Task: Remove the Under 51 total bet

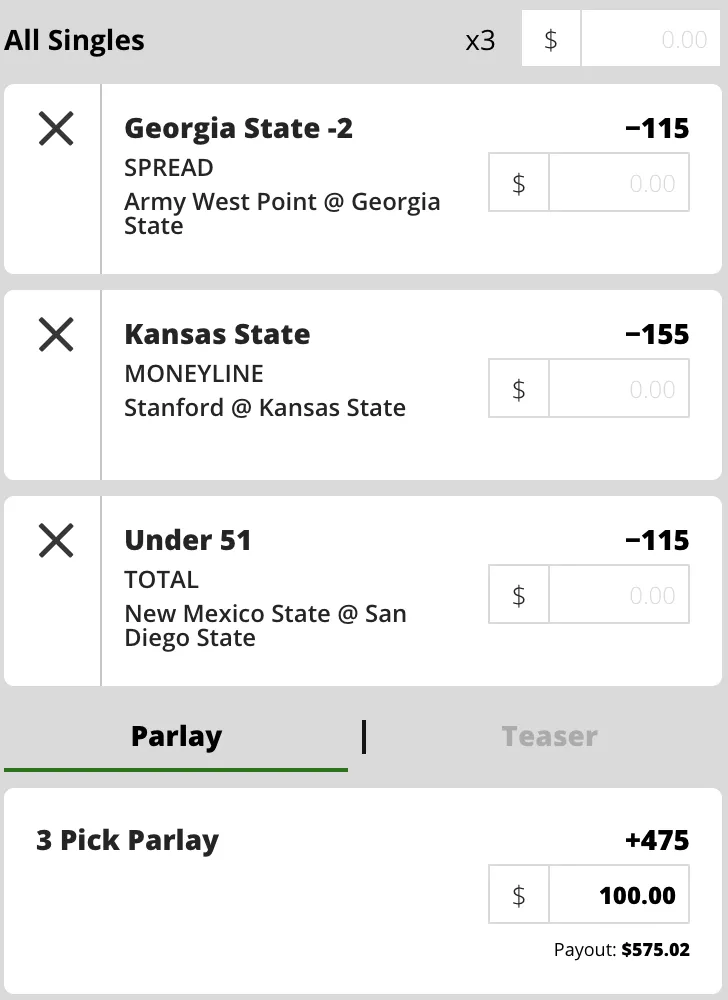Action: [56, 541]
